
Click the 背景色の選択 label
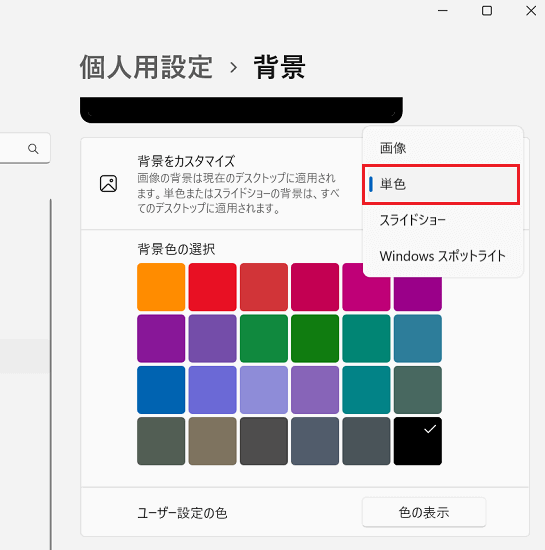(x=176, y=249)
